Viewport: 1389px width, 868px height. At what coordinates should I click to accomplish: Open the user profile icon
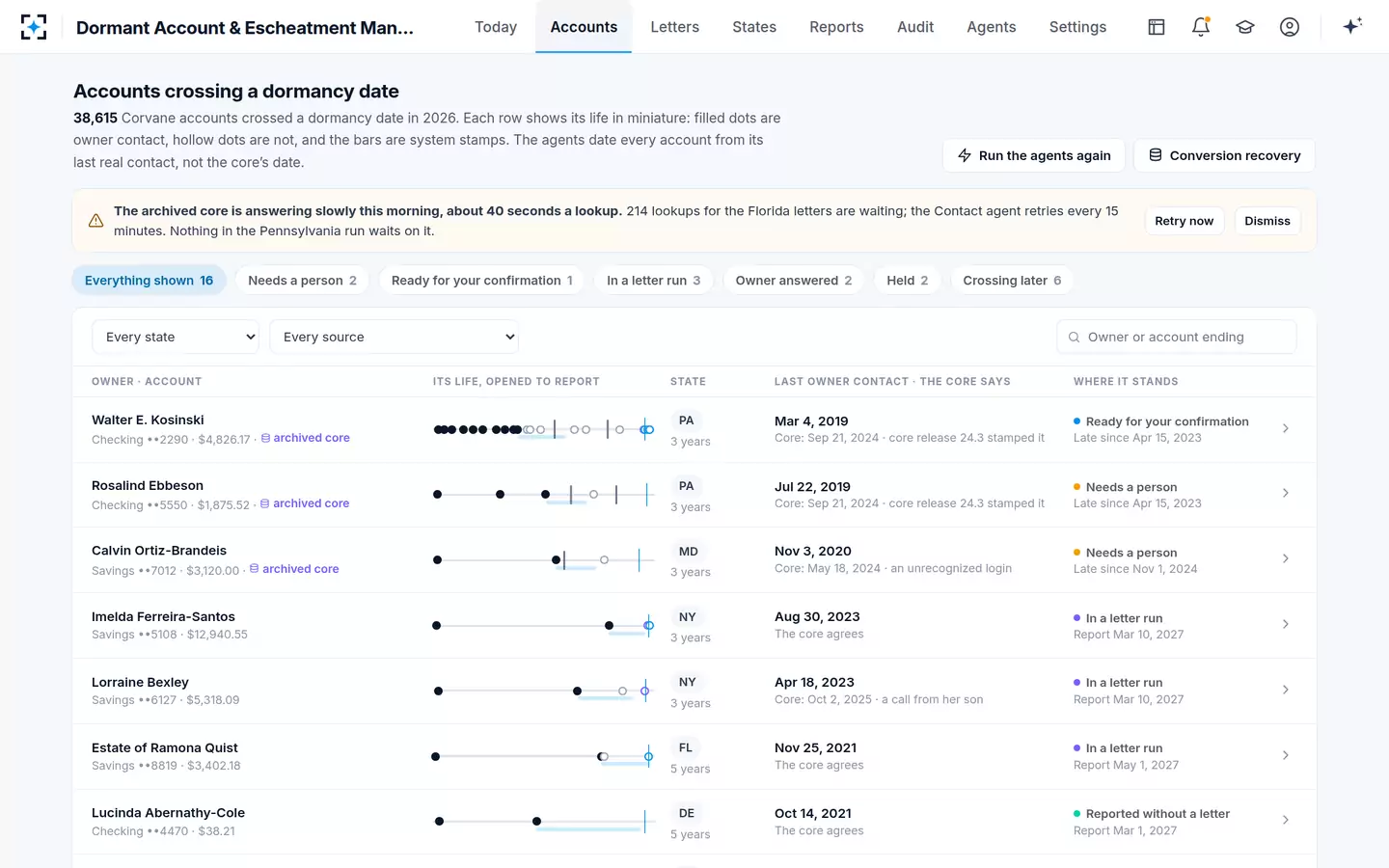pos(1290,27)
